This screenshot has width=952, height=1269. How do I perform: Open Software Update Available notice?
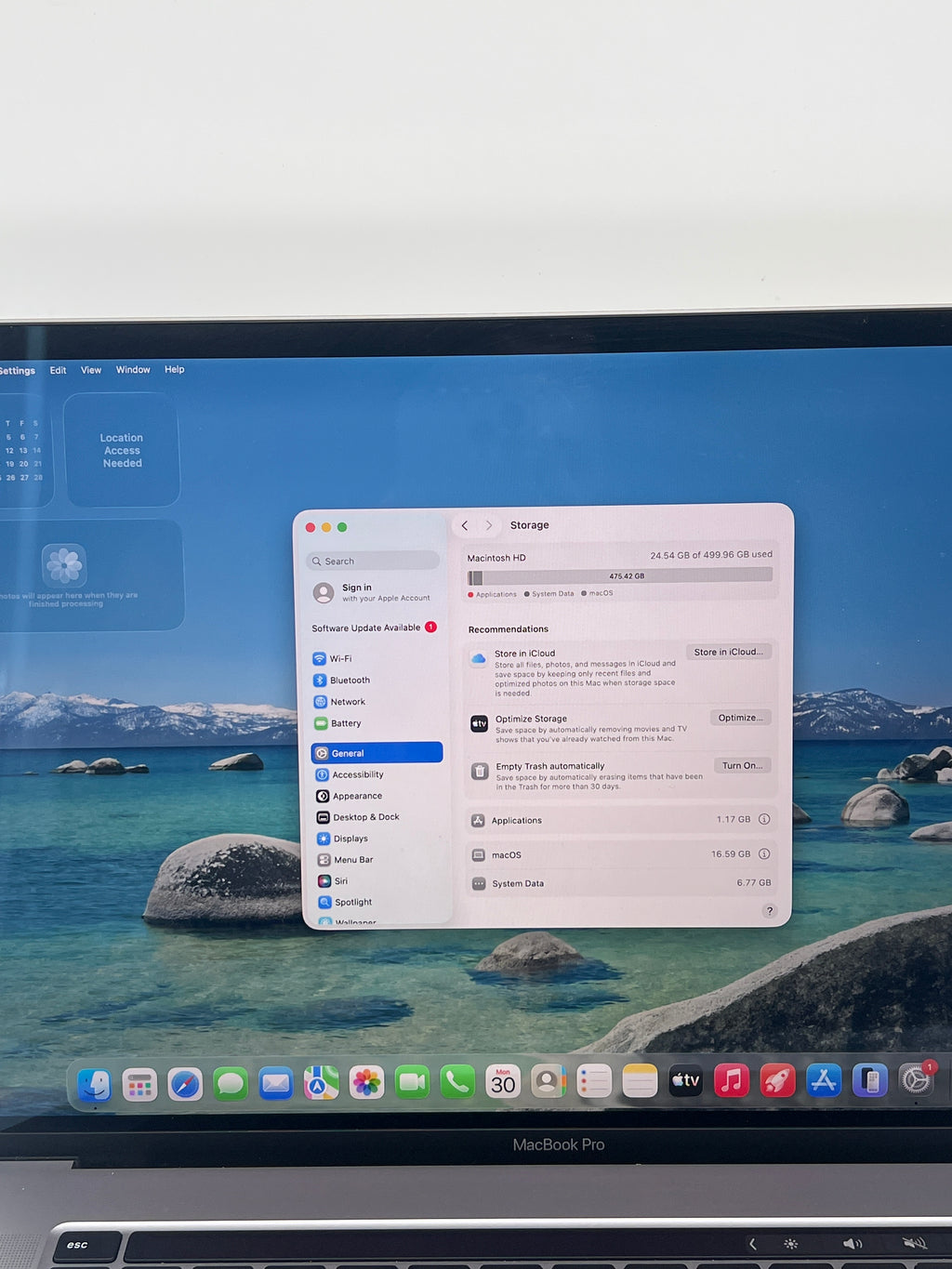(374, 628)
